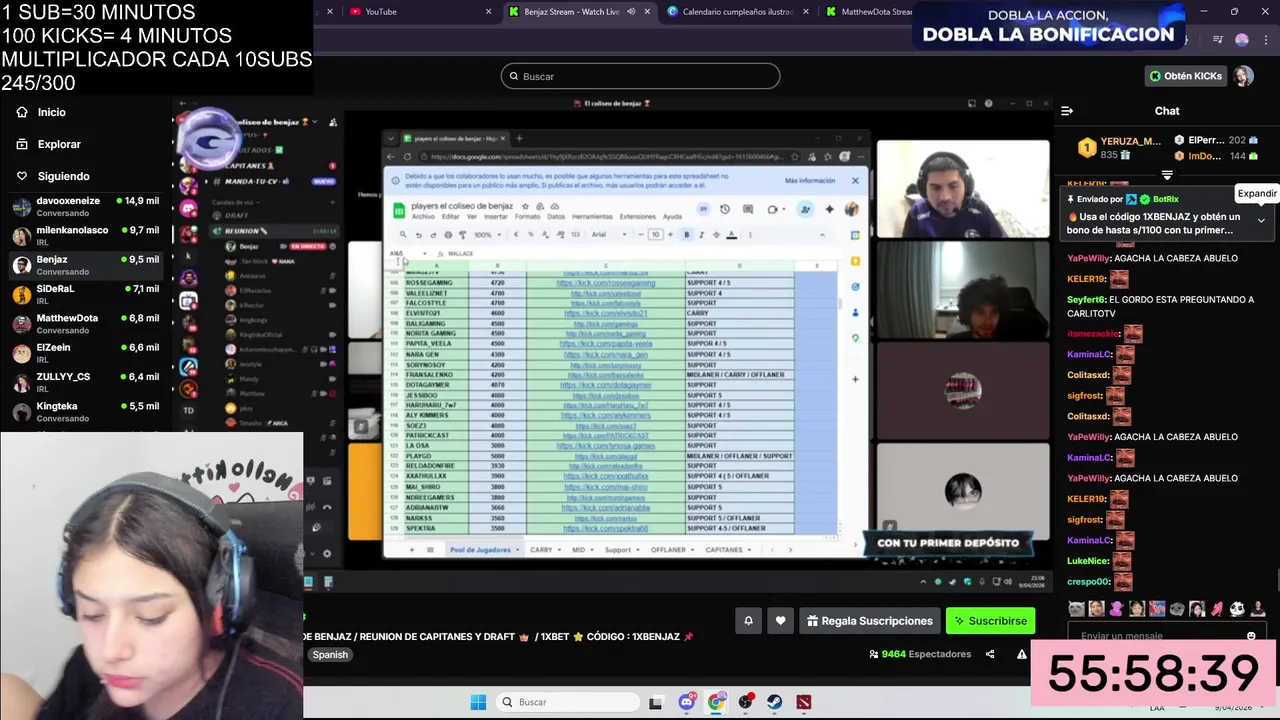Focus the Kick Buscar search field
This screenshot has width=1280, height=720.
tap(640, 76)
